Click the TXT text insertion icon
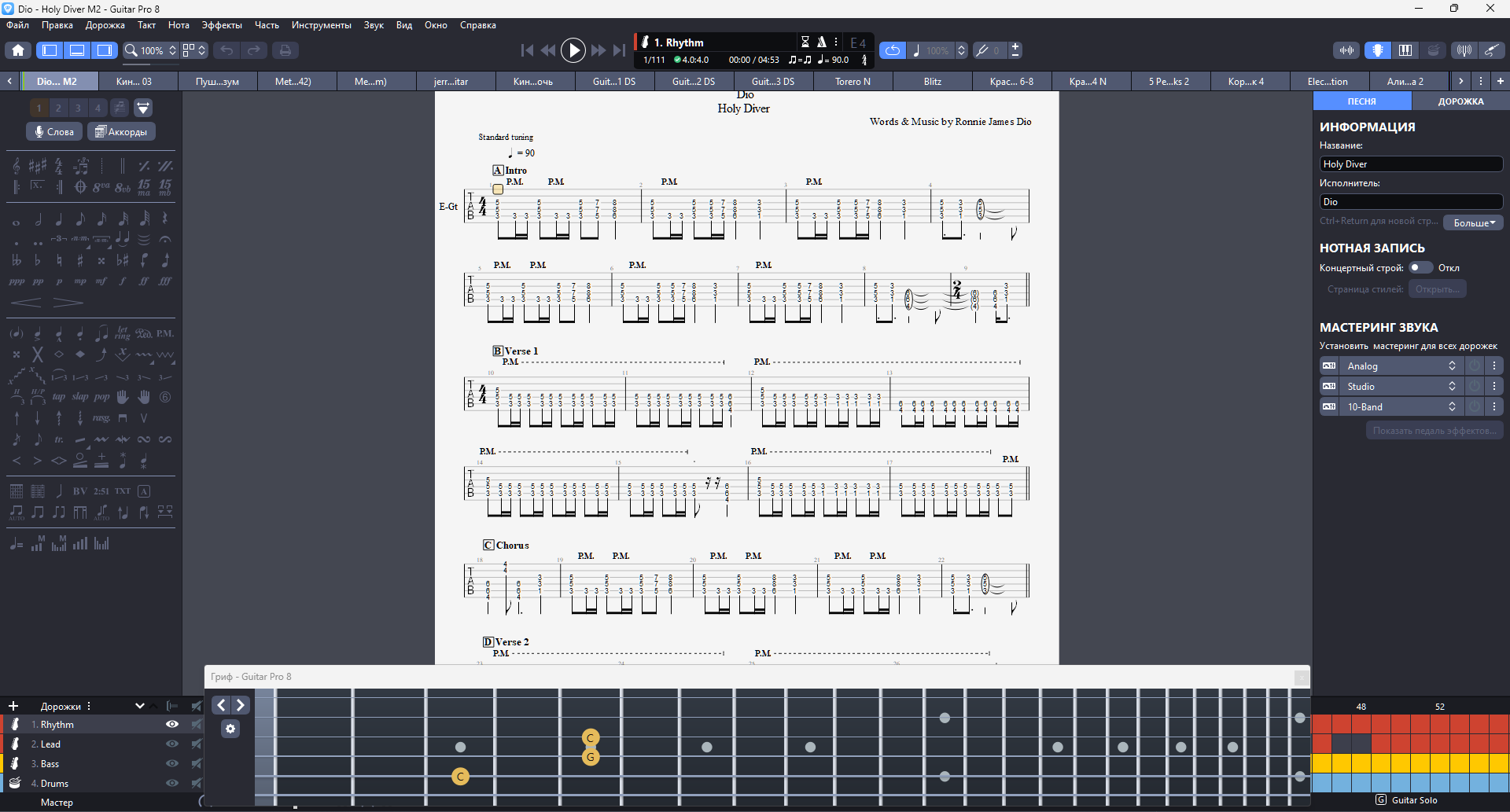Screen dimensions: 1510x812 pyautogui.click(x=122, y=491)
